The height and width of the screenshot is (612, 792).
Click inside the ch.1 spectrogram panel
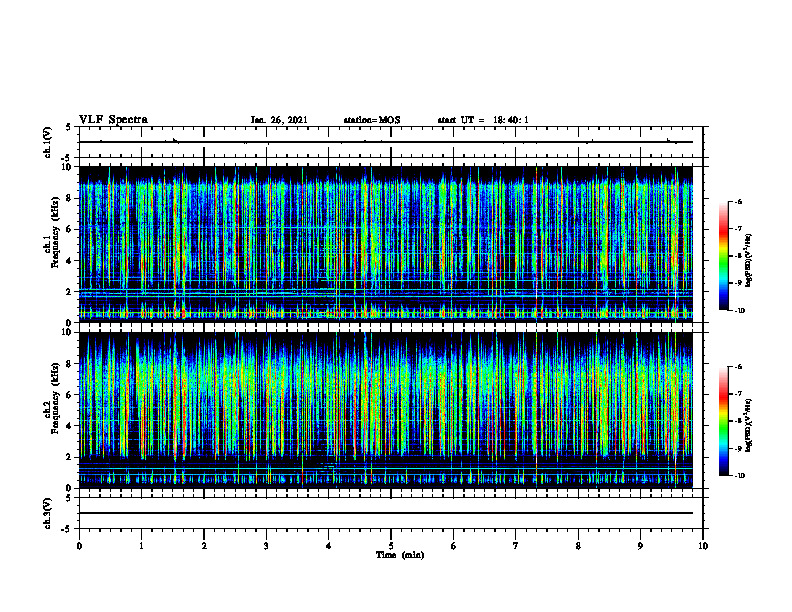(386, 244)
